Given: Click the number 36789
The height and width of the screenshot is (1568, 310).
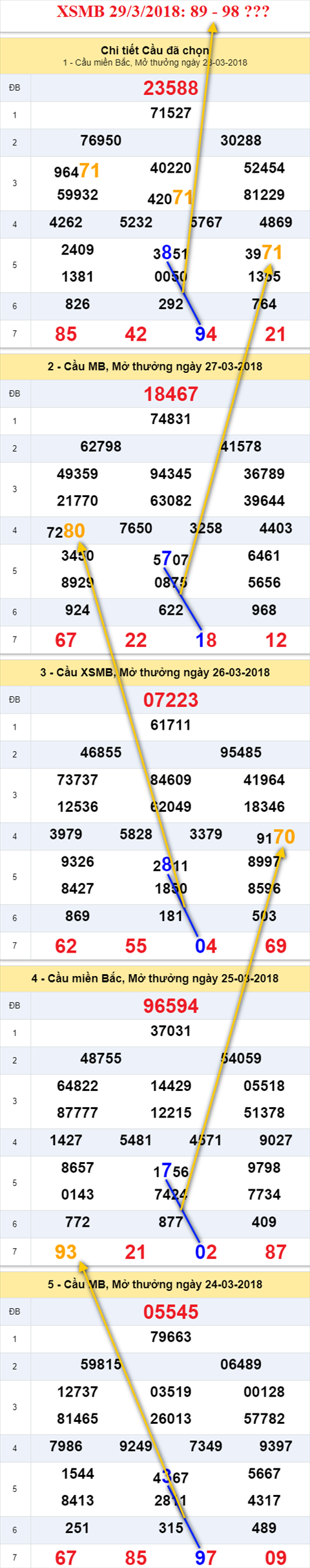Looking at the screenshot, I should (264, 474).
